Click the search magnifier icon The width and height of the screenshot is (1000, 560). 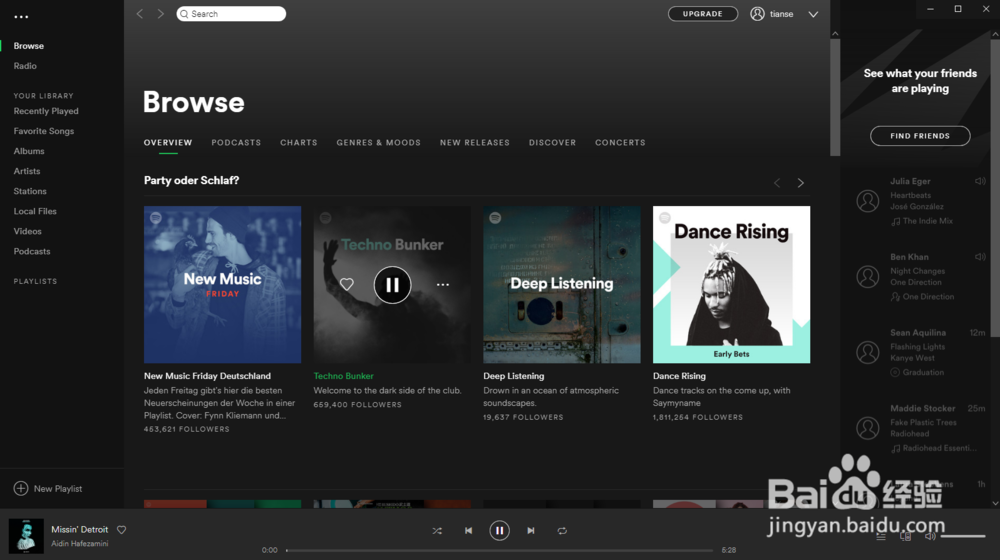tap(184, 13)
